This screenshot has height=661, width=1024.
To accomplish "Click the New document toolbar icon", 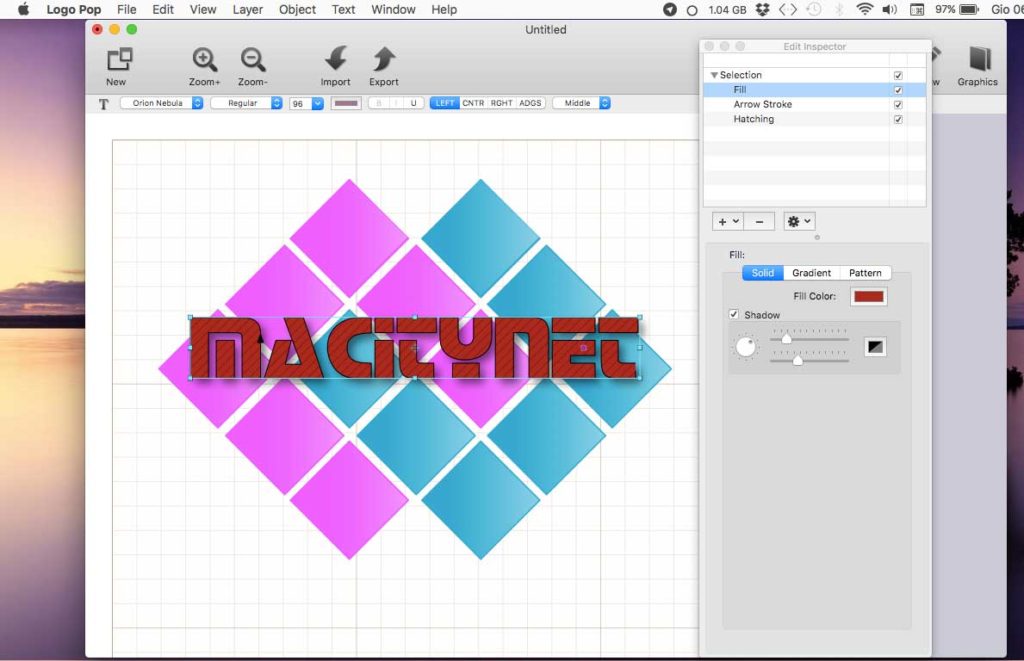I will (120, 59).
